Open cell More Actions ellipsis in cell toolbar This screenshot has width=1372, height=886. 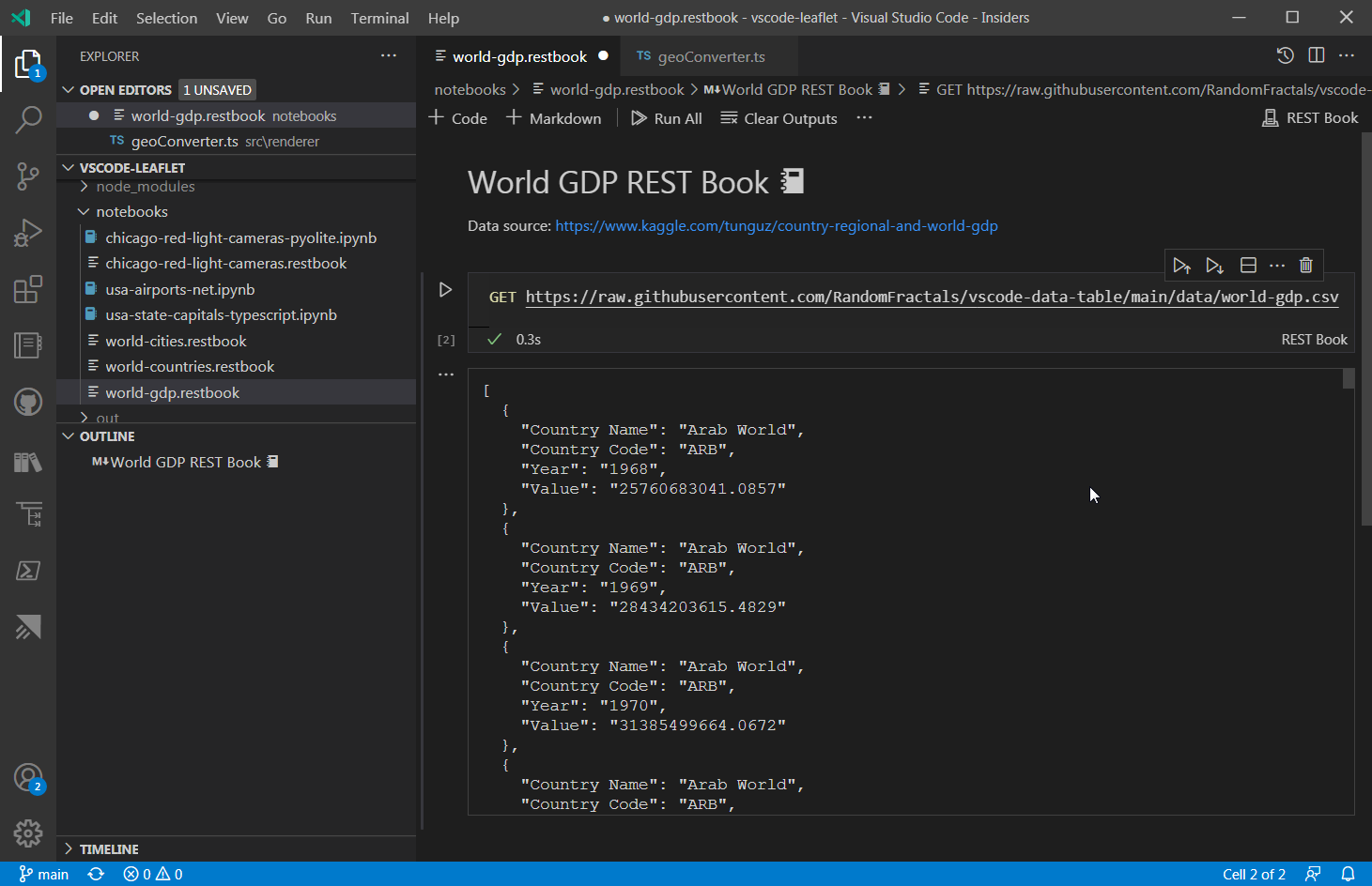point(1277,266)
